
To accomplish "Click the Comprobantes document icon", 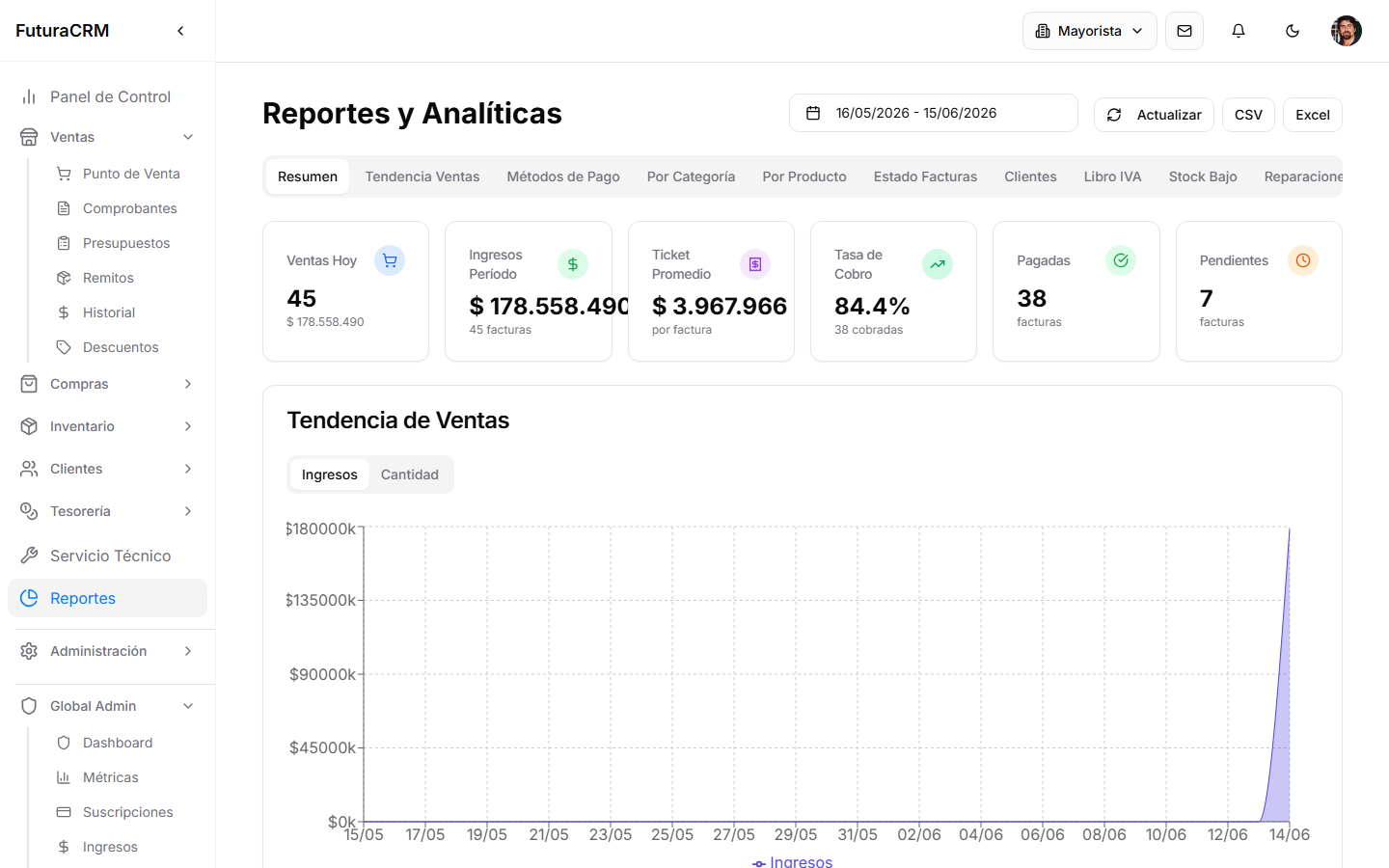I will (64, 208).
